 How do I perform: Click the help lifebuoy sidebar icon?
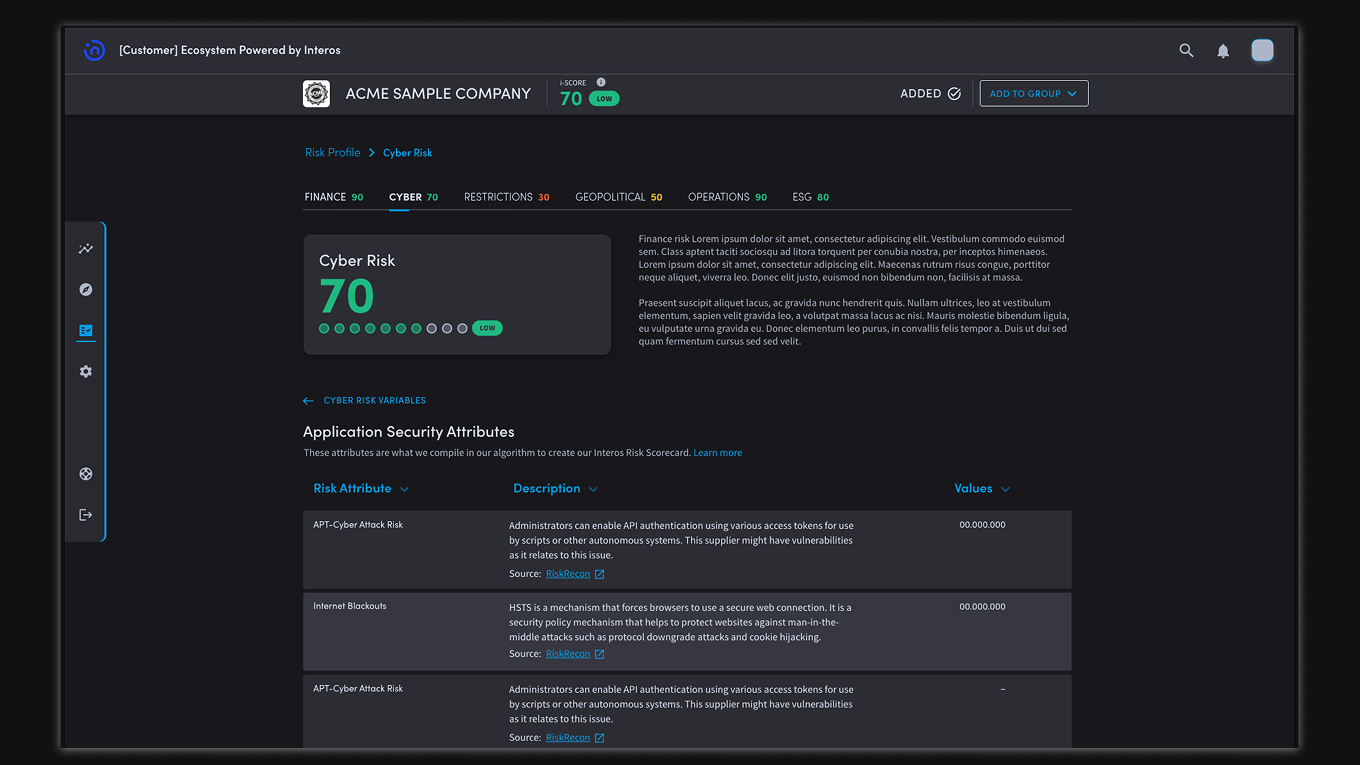pos(86,474)
